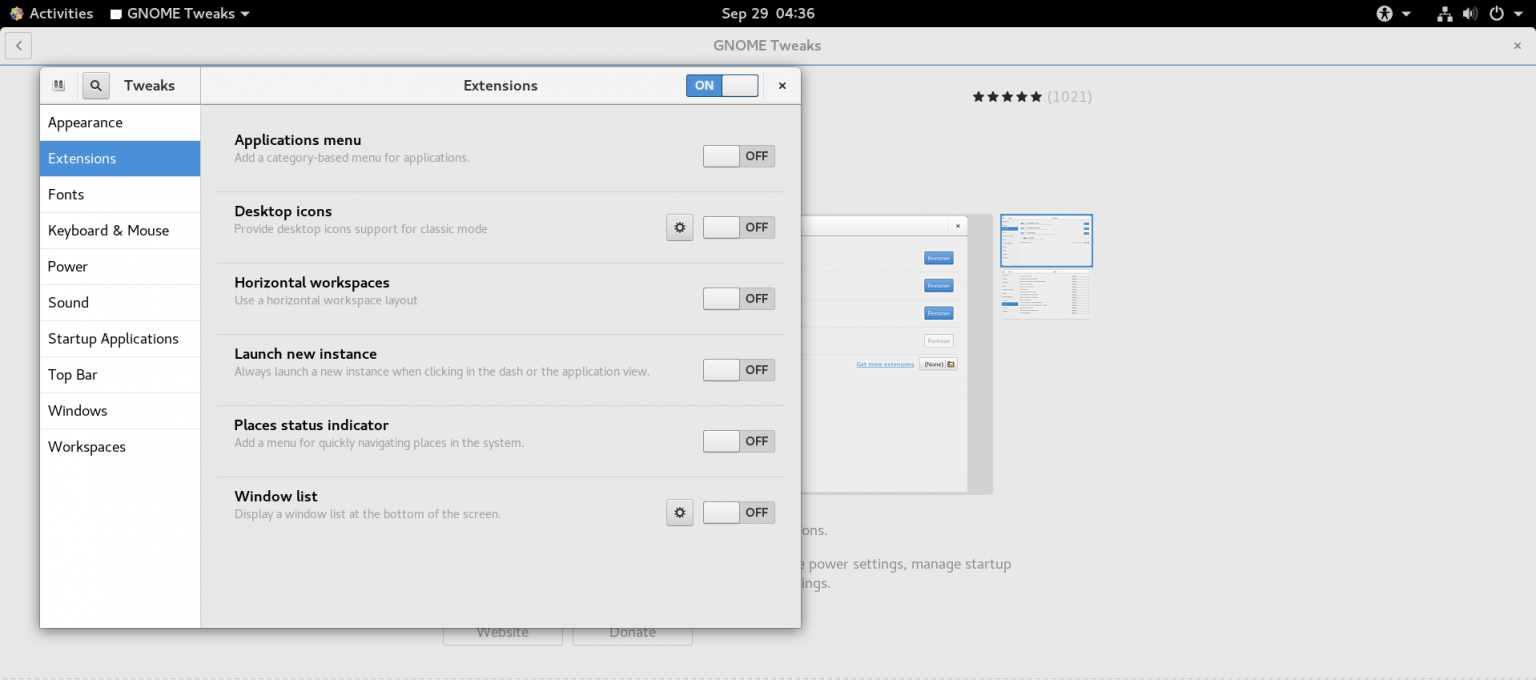Toggle Applications menu extension on
The image size is (1536, 680).
pyautogui.click(x=738, y=156)
